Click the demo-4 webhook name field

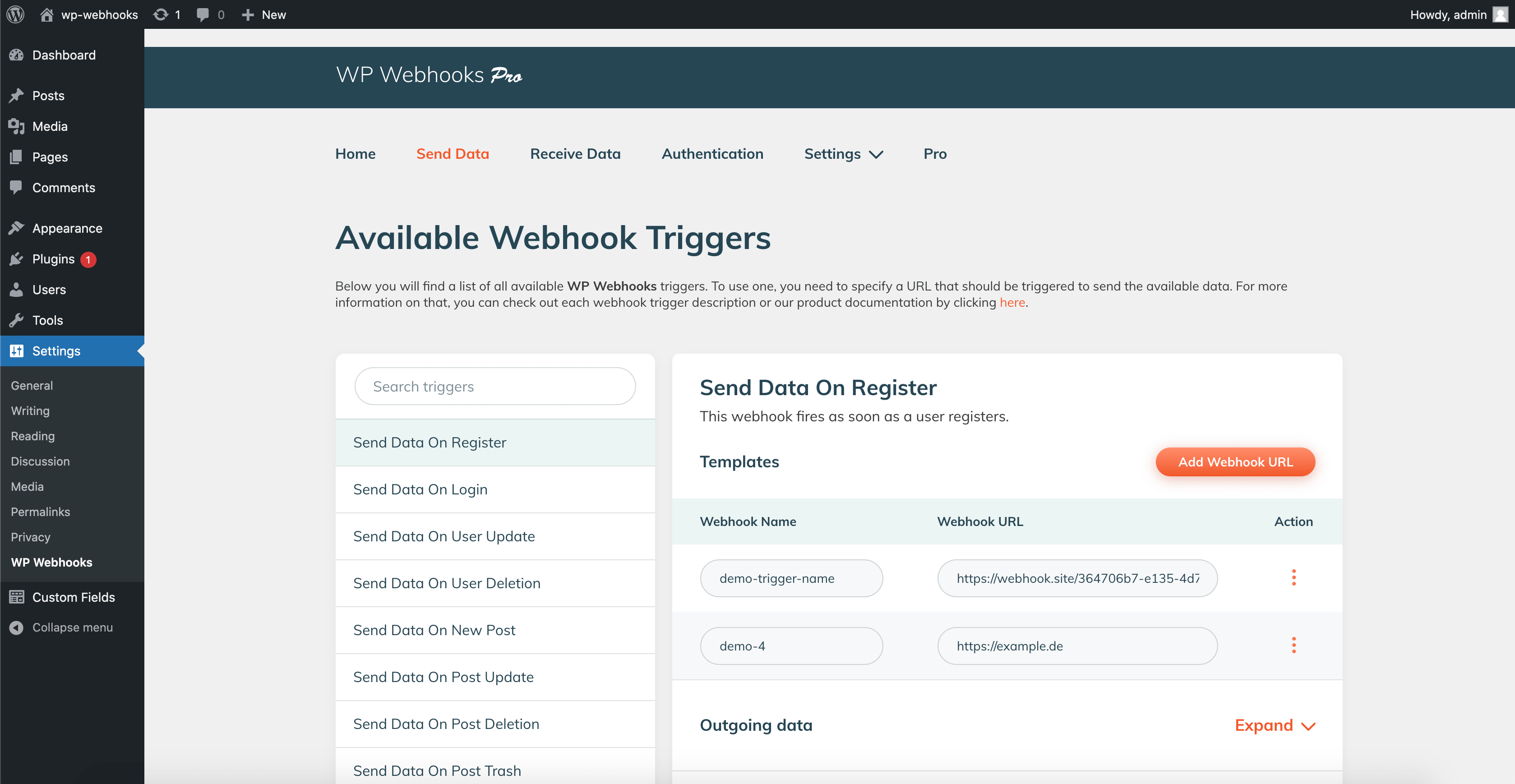791,646
